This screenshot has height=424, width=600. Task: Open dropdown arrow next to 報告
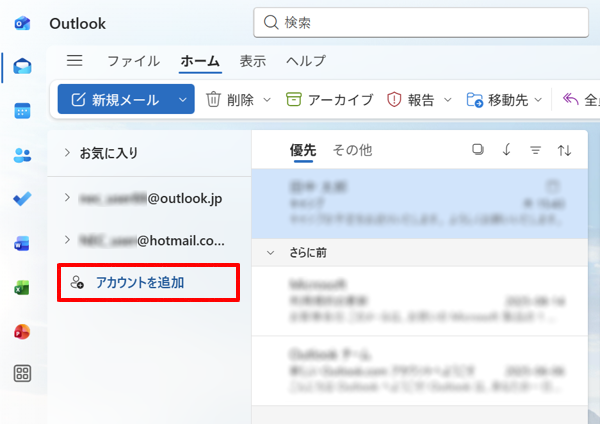[447, 100]
